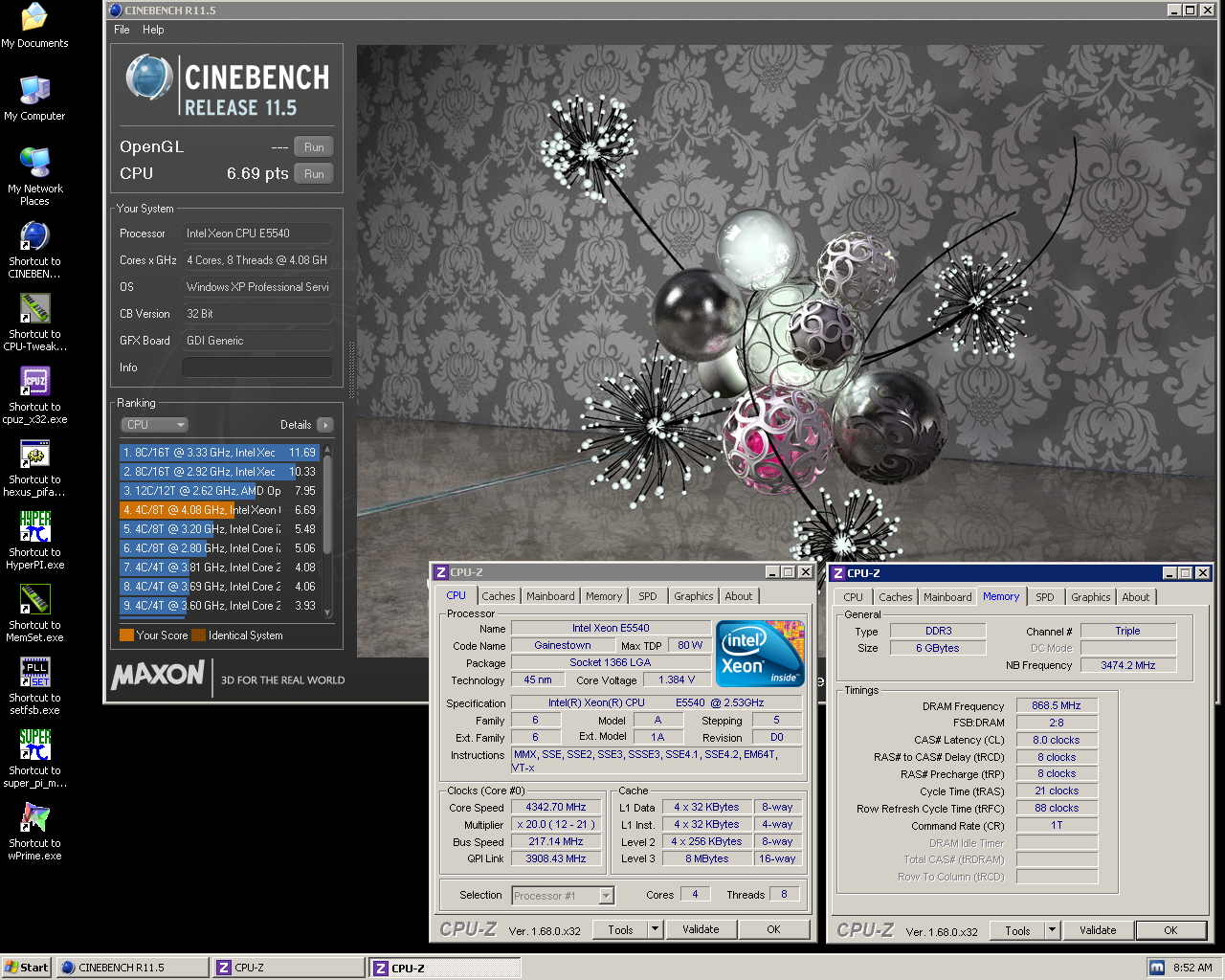Click Tools button in left CPU-Z

620,929
